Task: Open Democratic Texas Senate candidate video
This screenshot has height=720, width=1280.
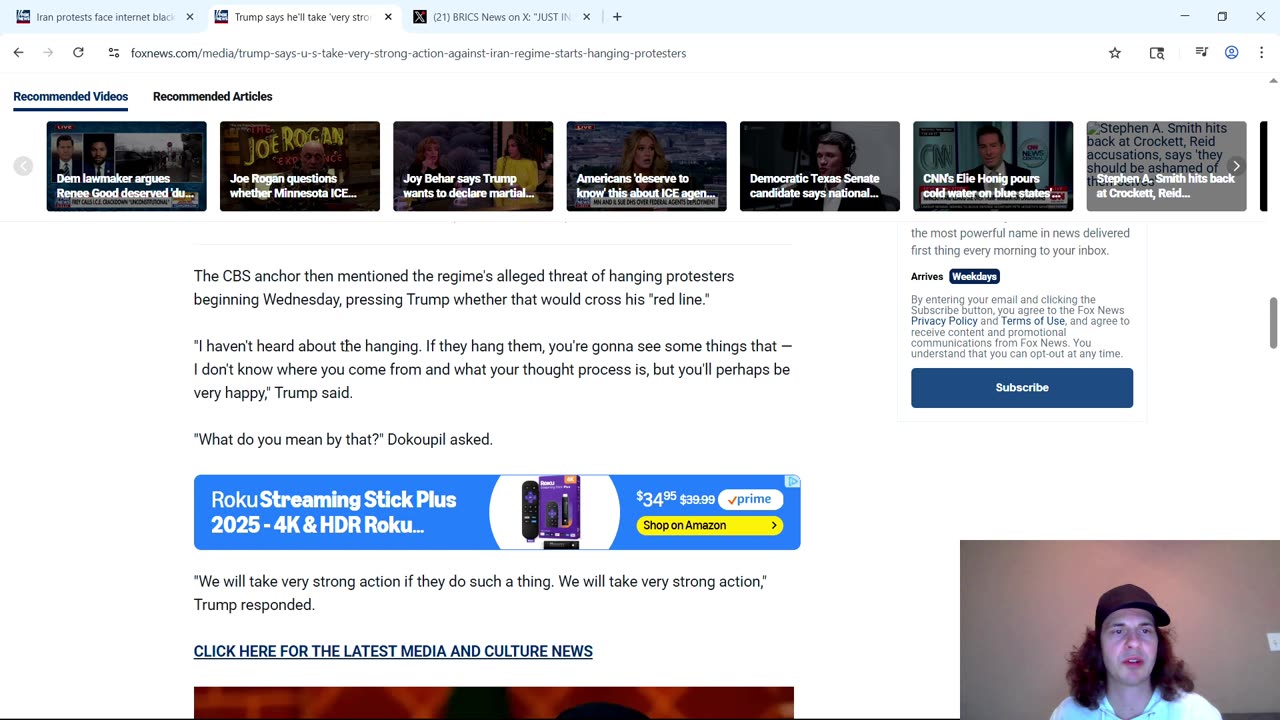Action: [x=820, y=166]
